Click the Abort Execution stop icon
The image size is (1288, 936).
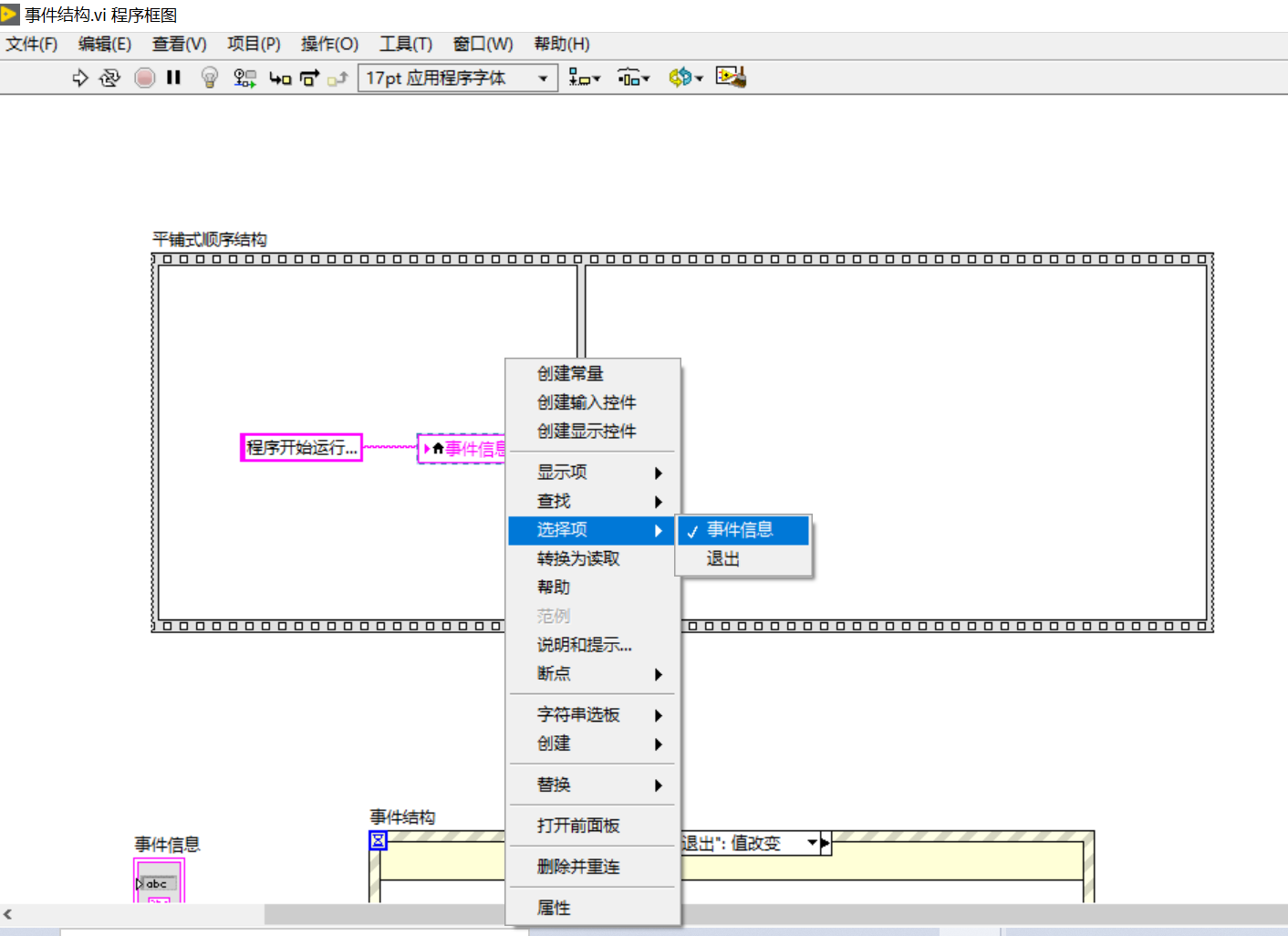coord(144,78)
